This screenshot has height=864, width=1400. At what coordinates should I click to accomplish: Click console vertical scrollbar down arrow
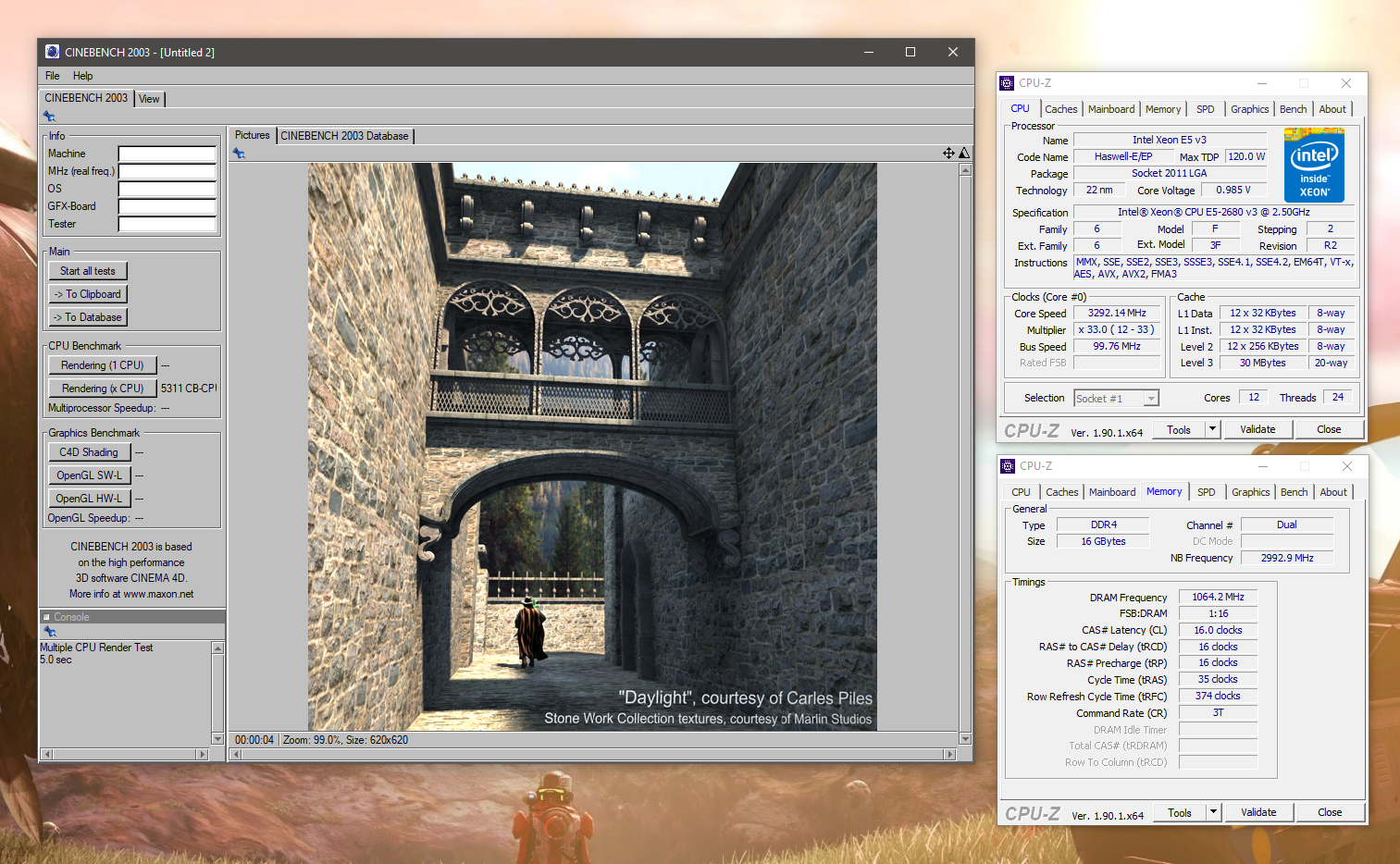click(218, 738)
